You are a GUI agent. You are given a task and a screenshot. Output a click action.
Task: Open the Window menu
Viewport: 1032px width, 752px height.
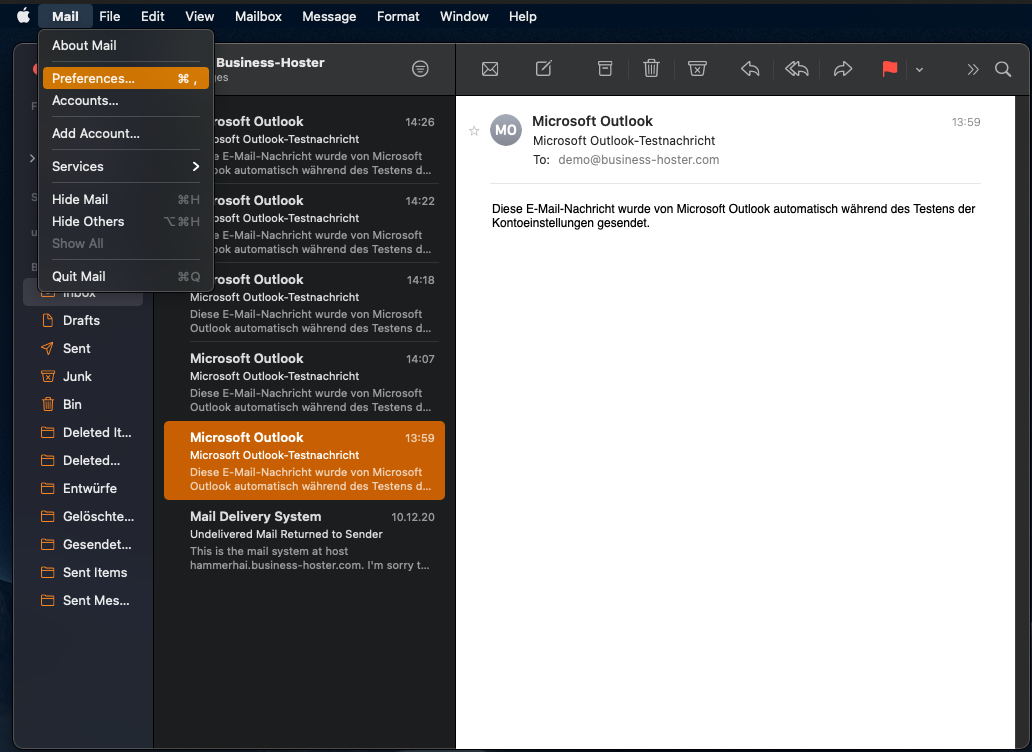pos(464,16)
